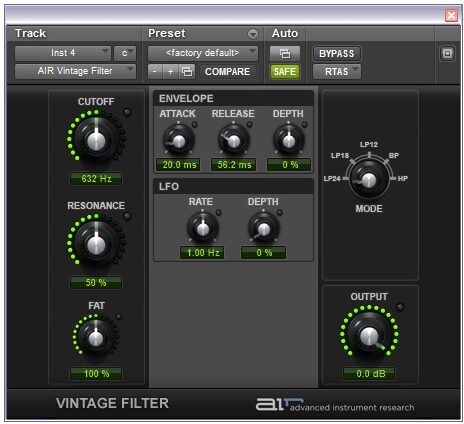
Task: Click the 50 % resonance value field
Action: [x=96, y=283]
